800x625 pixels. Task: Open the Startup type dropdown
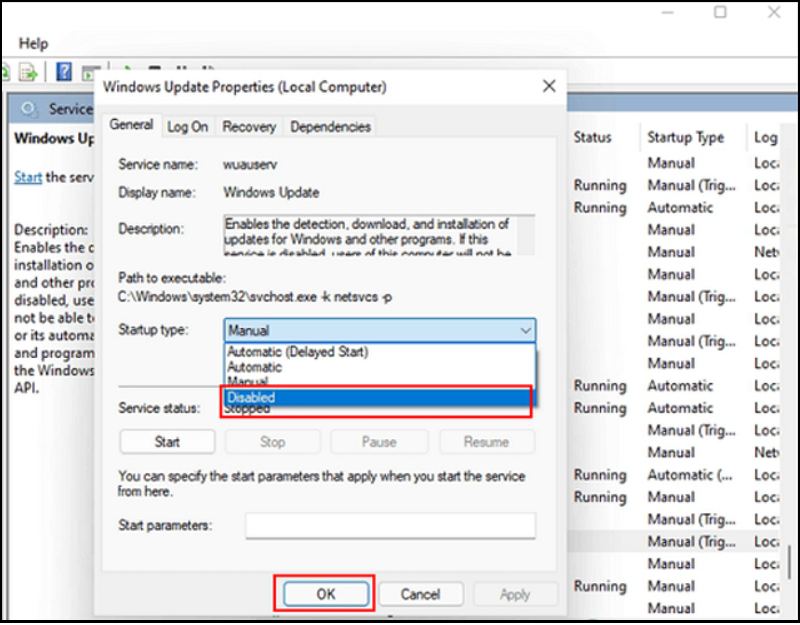(x=381, y=330)
